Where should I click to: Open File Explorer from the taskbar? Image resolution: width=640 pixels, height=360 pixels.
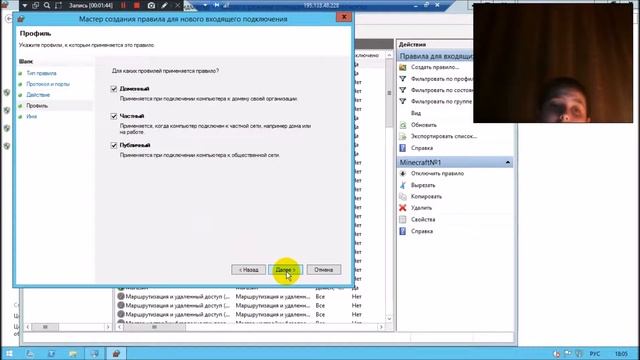[x=73, y=353]
